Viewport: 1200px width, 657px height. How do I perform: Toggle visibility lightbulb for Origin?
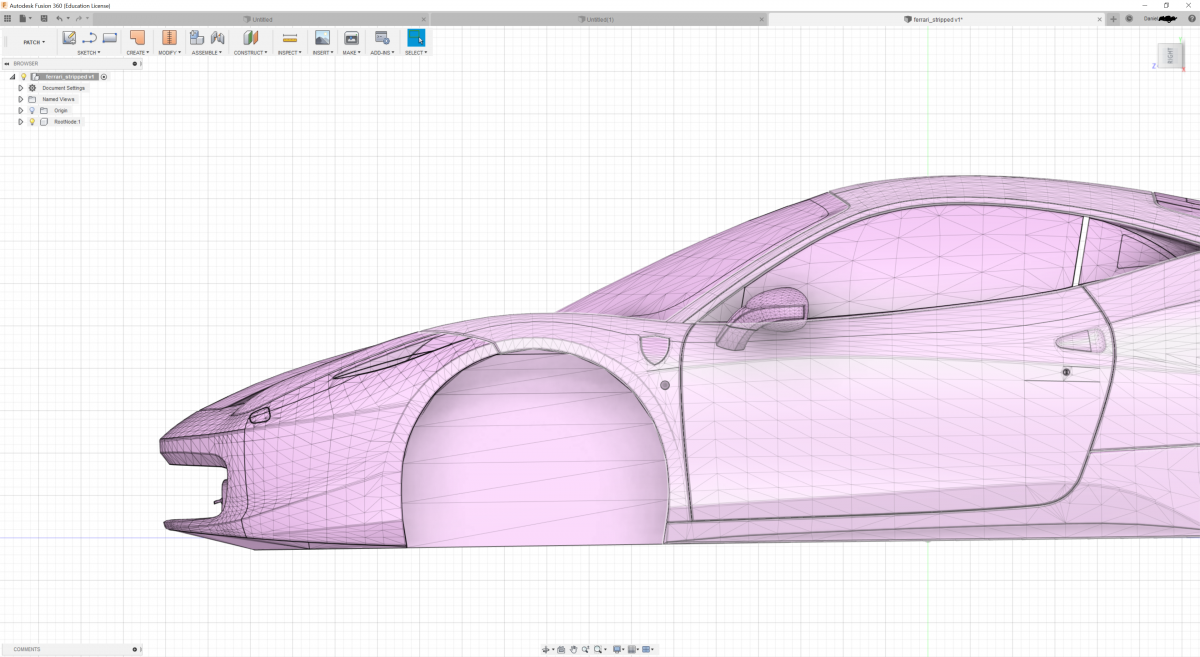click(x=32, y=110)
